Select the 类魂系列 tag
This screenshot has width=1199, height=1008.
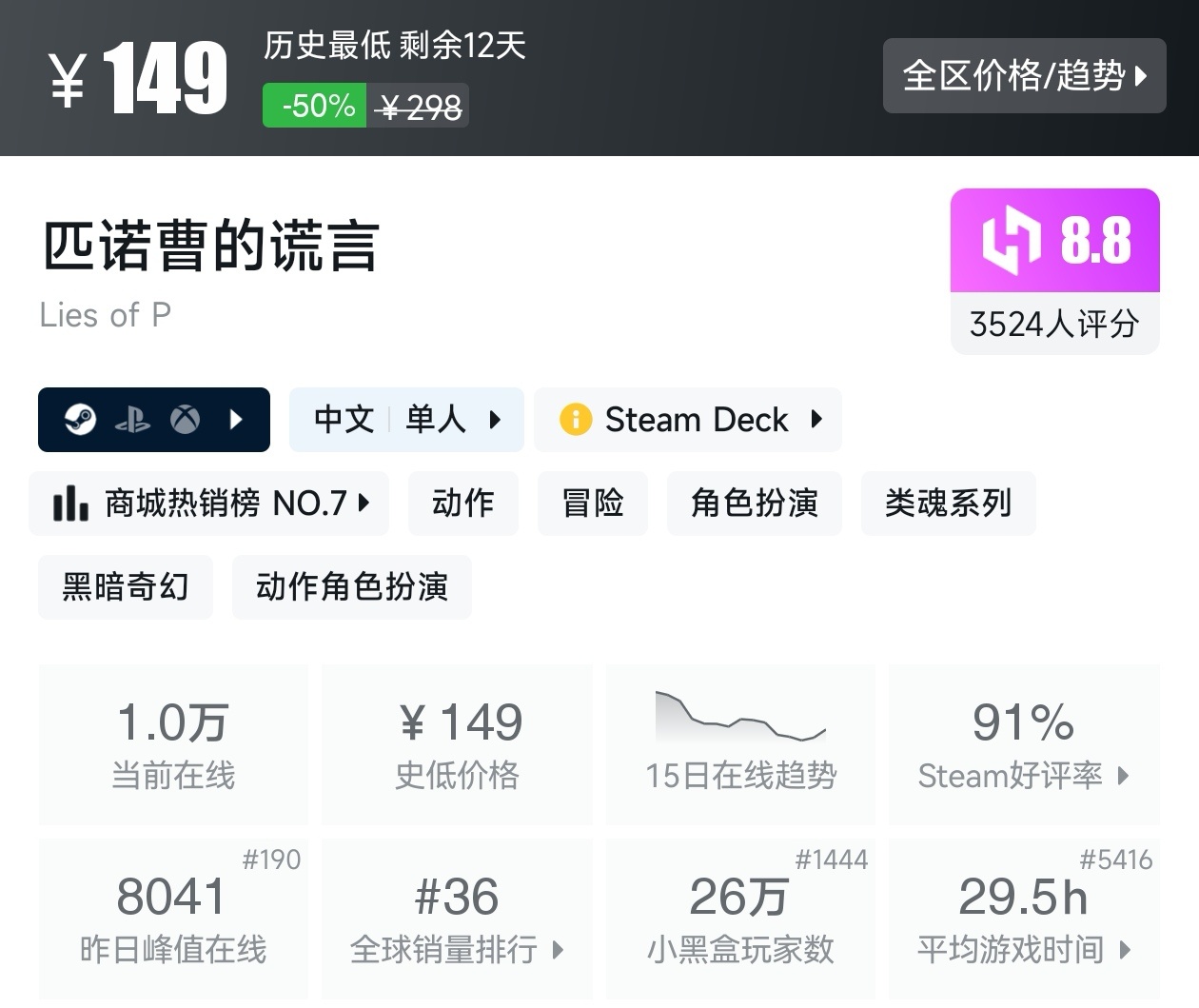(x=948, y=503)
